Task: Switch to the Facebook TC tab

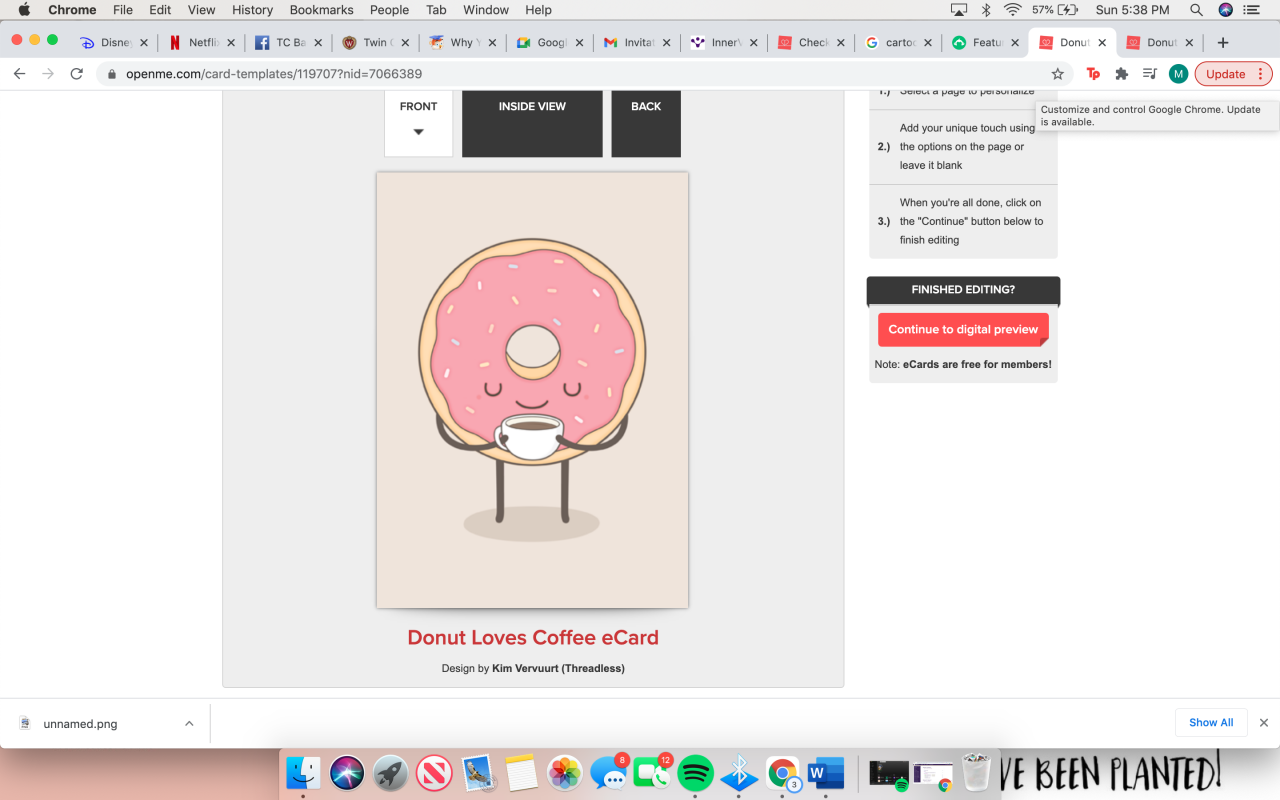Action: click(288, 43)
